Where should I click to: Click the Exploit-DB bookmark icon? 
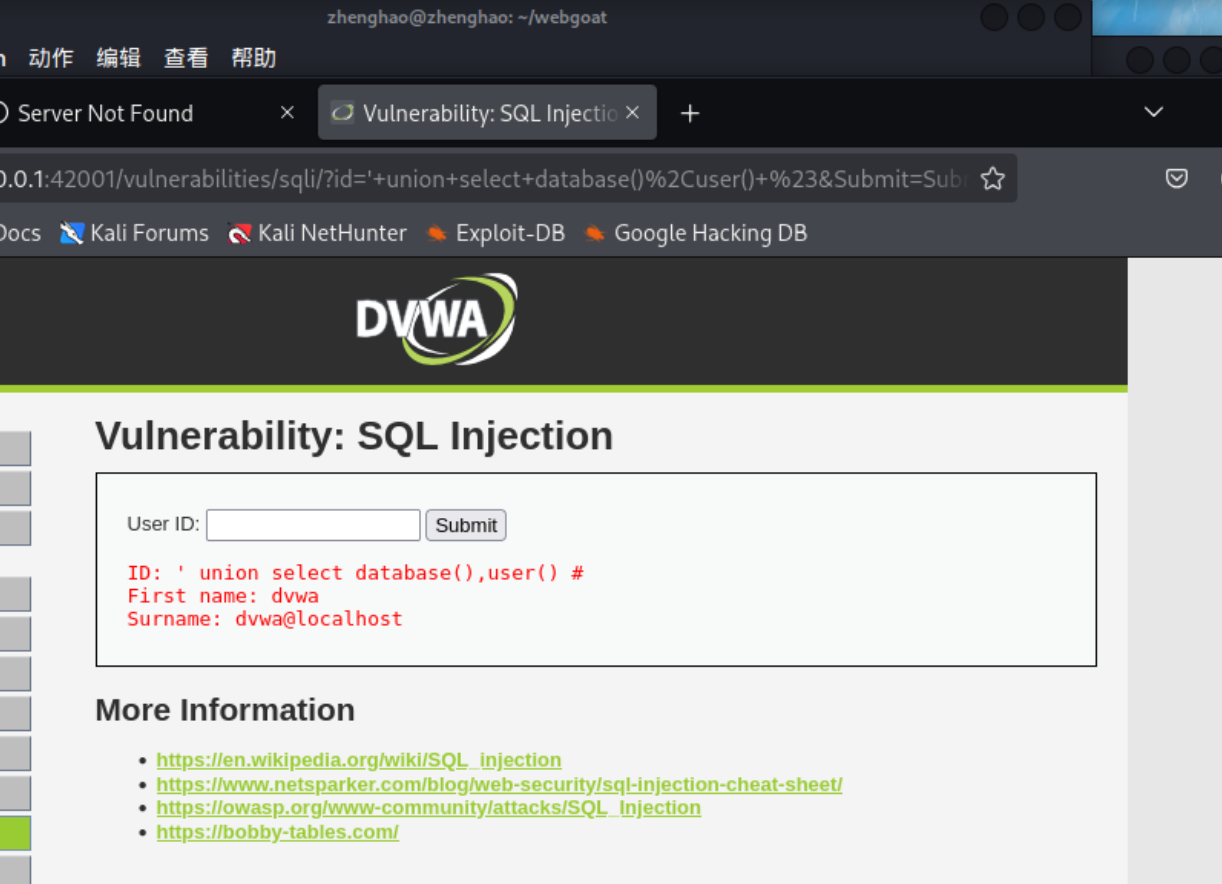click(x=436, y=234)
